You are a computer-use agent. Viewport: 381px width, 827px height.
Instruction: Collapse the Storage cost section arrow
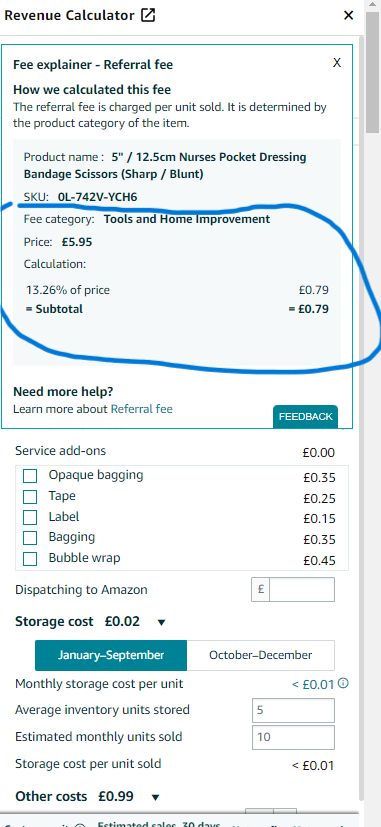(x=161, y=622)
